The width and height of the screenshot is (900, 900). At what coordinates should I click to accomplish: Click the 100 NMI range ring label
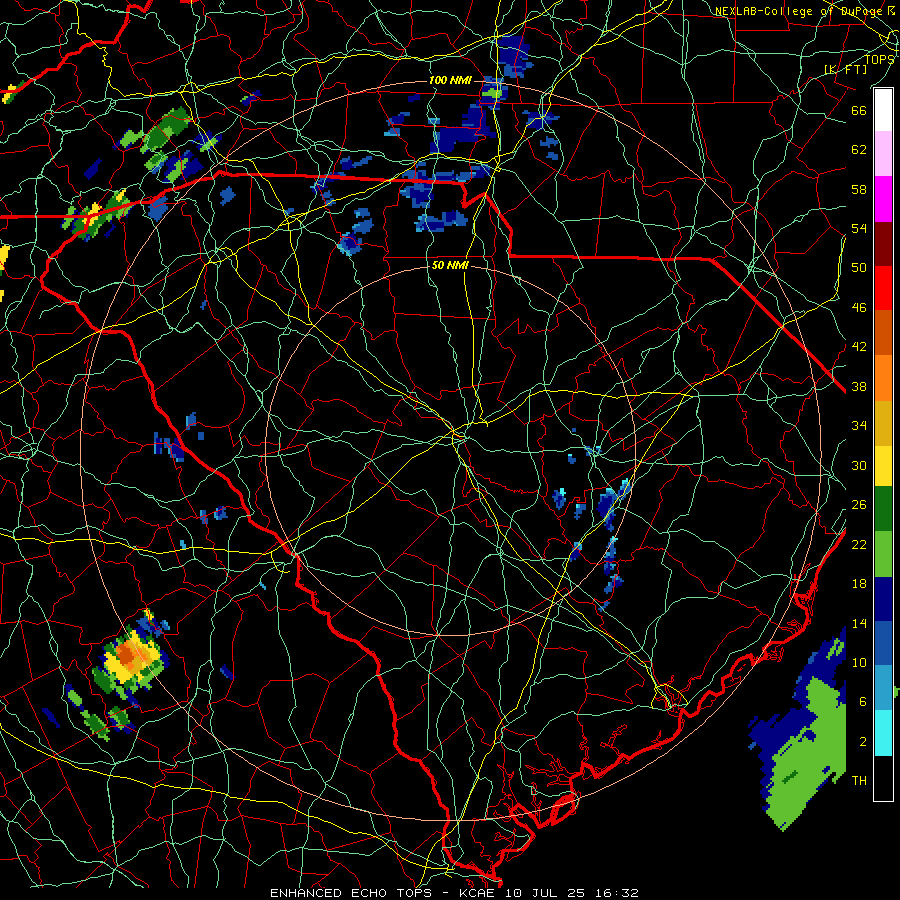pos(450,80)
